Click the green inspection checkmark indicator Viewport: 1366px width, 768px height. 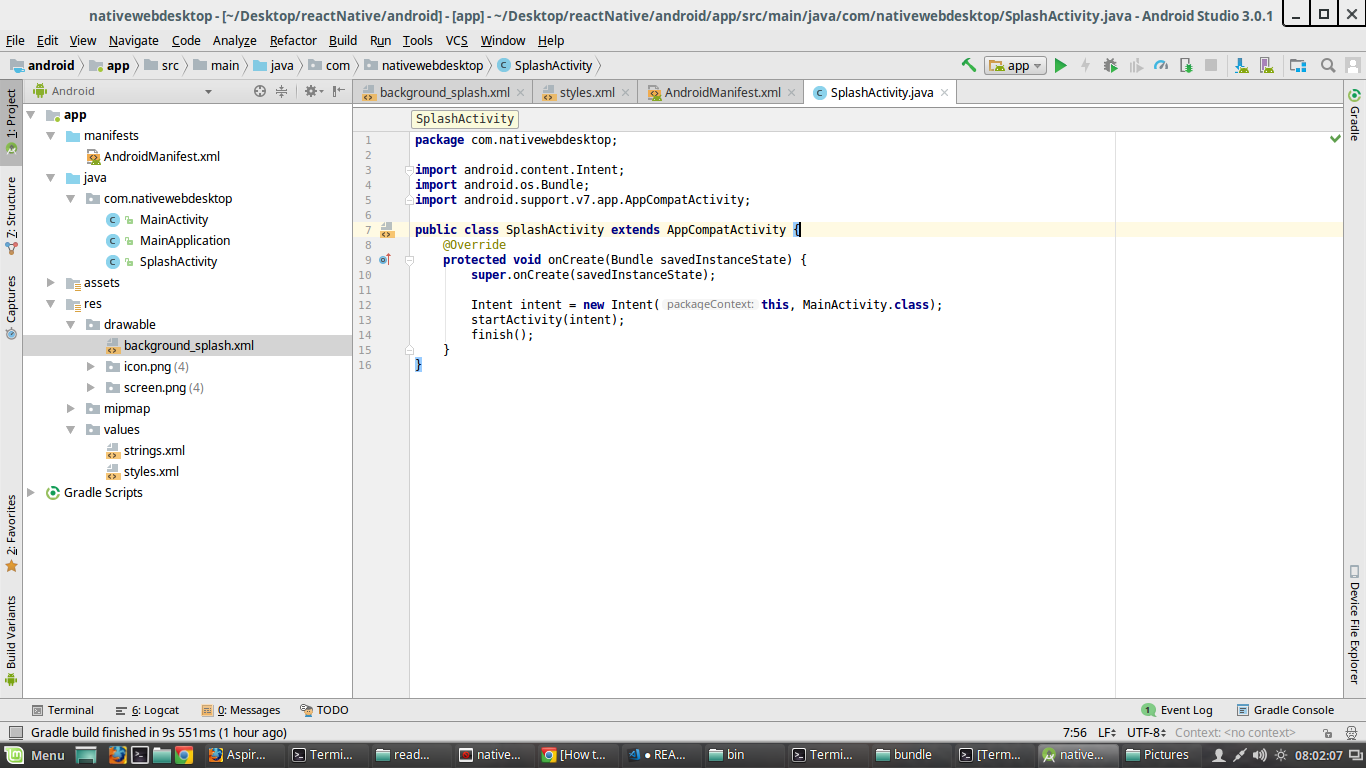click(x=1335, y=139)
